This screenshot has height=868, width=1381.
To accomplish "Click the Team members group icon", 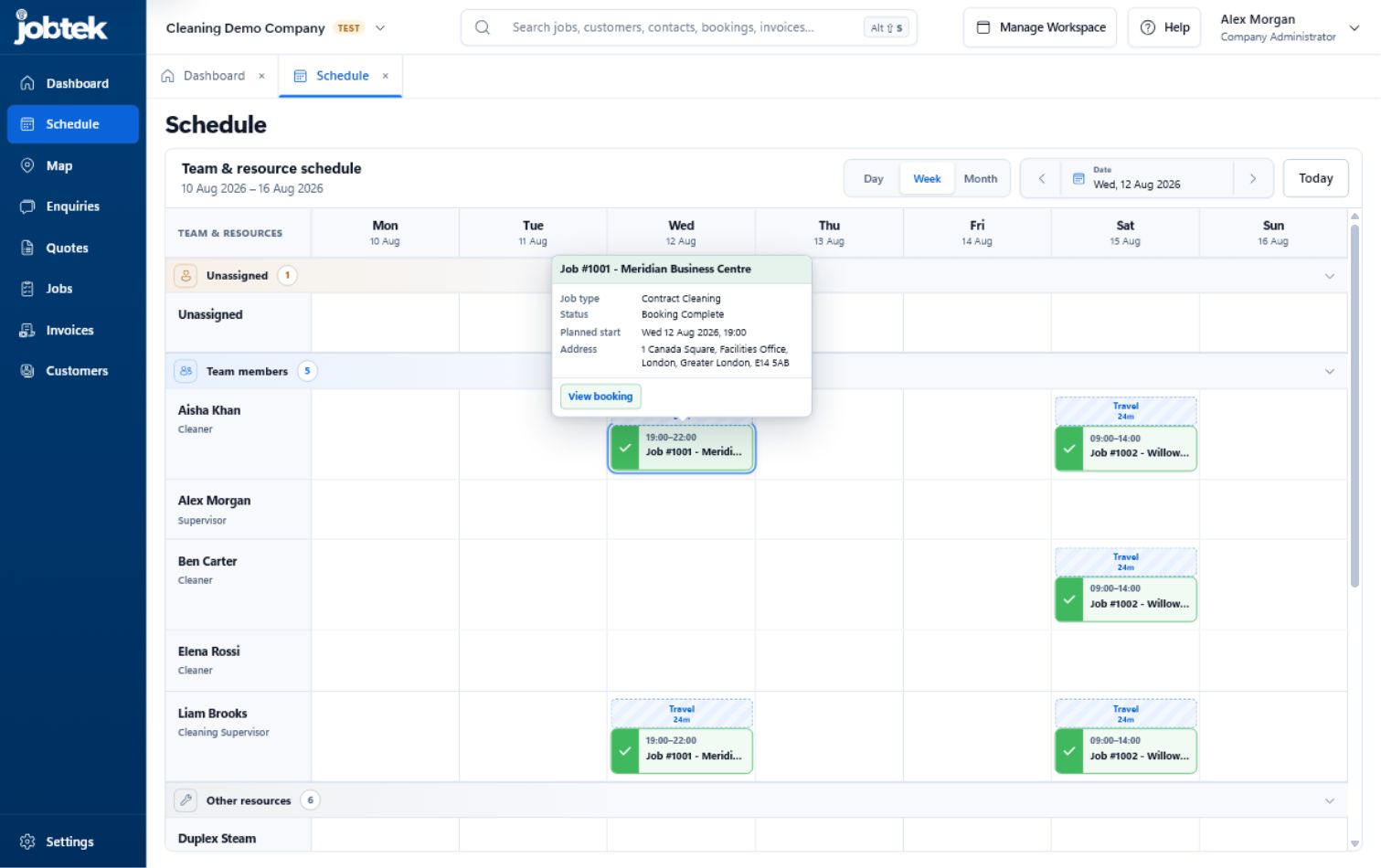I will pos(186,371).
